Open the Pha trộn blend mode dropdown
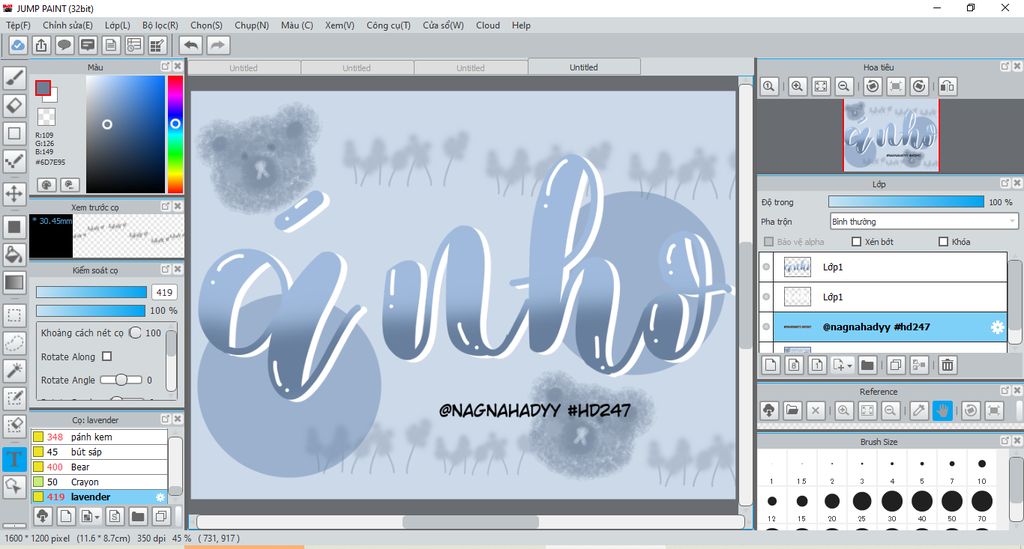Viewport: 1024px width, 549px height. coord(923,221)
